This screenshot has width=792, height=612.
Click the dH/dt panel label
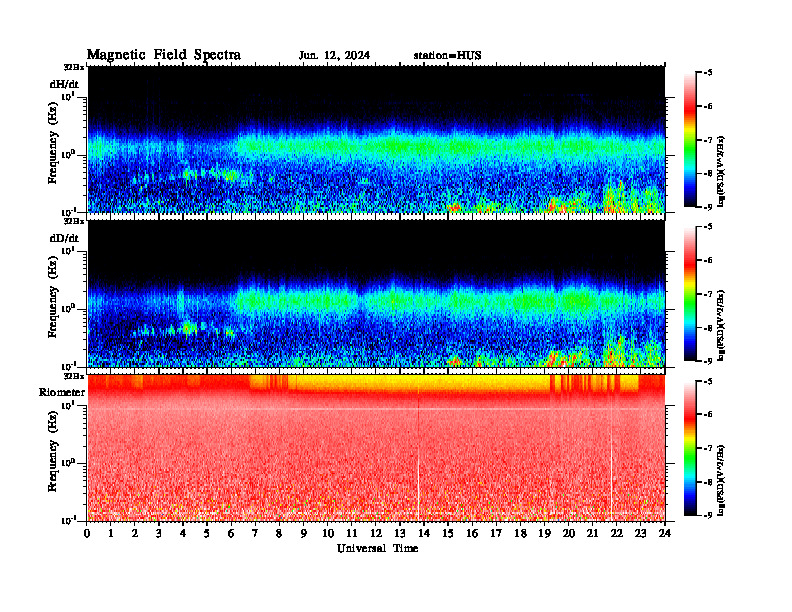tap(64, 85)
